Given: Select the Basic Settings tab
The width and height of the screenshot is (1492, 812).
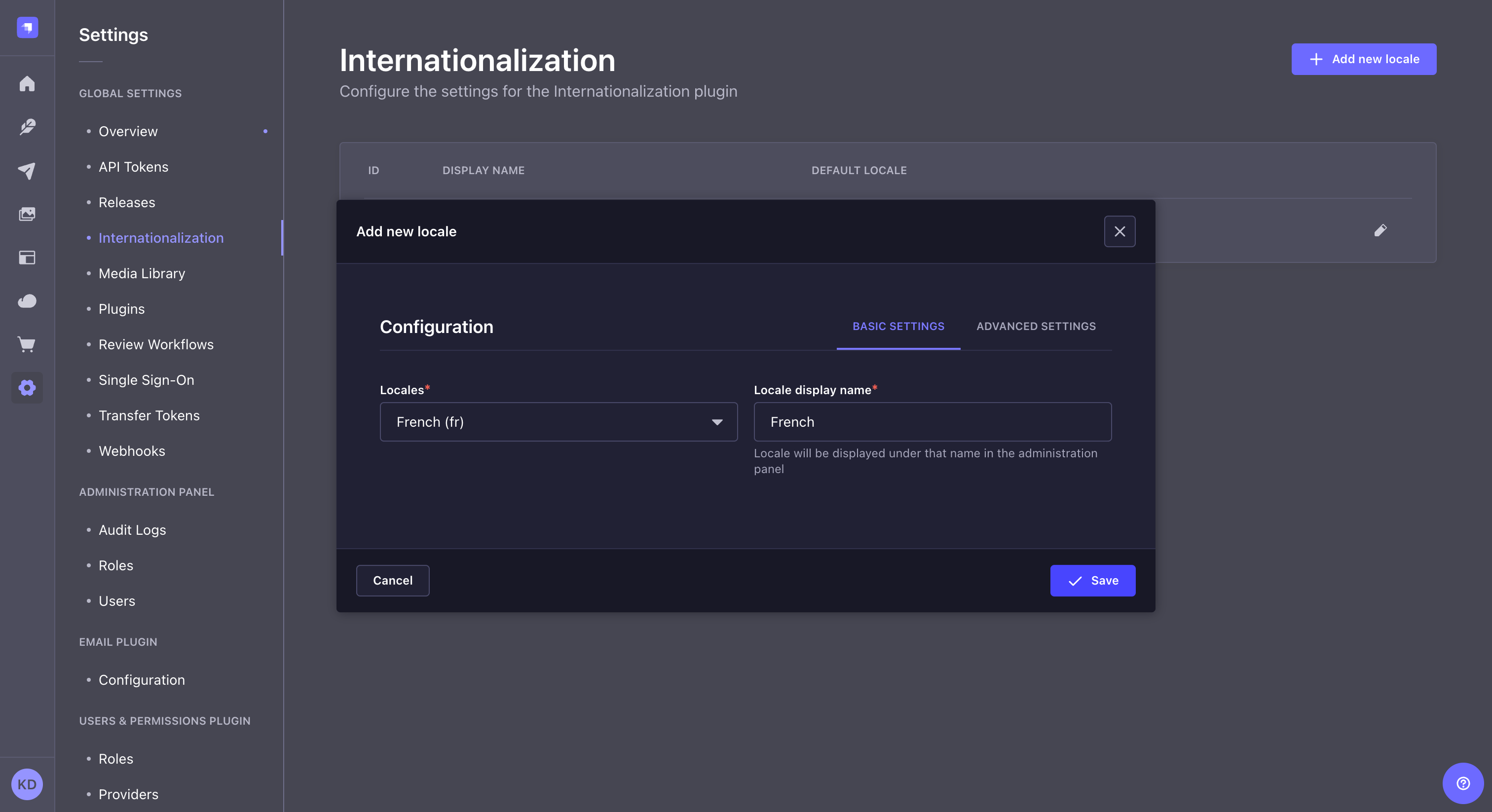Looking at the screenshot, I should pyautogui.click(x=898, y=326).
